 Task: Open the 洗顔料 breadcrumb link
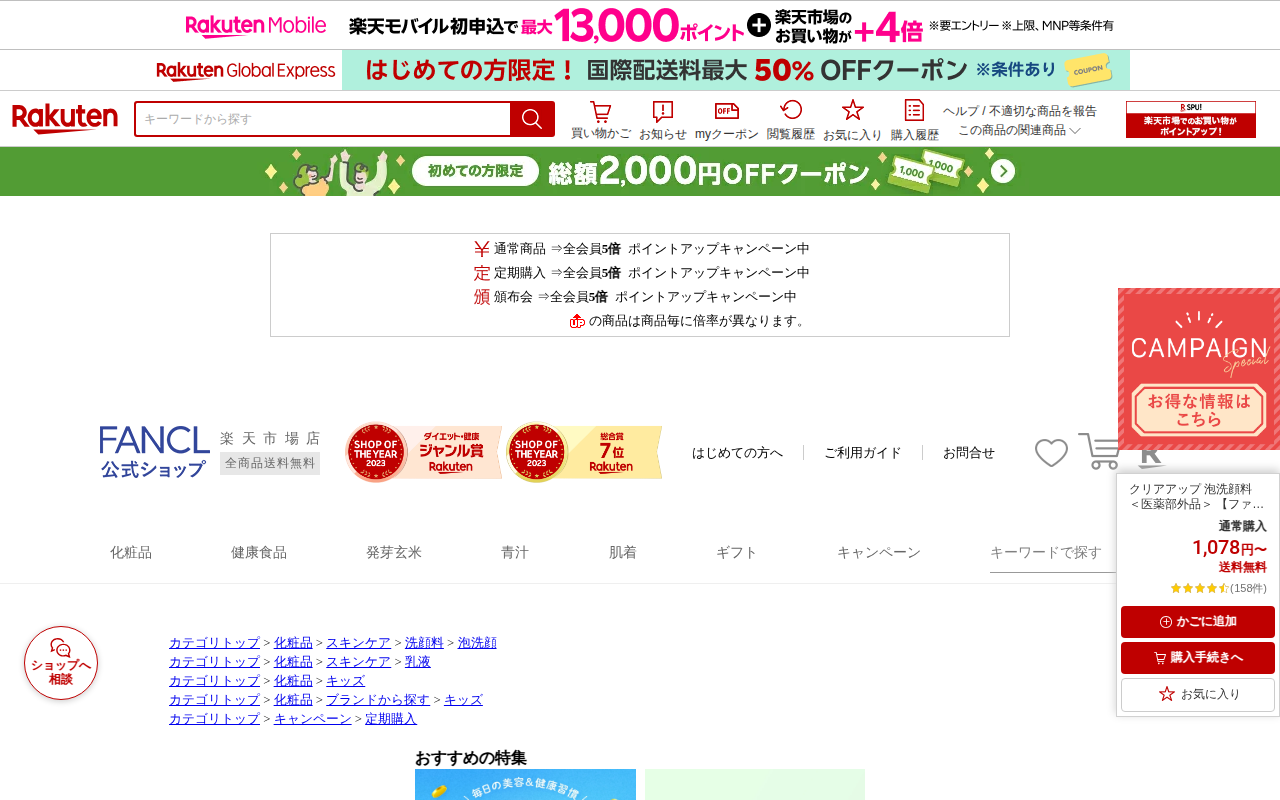[x=424, y=643]
